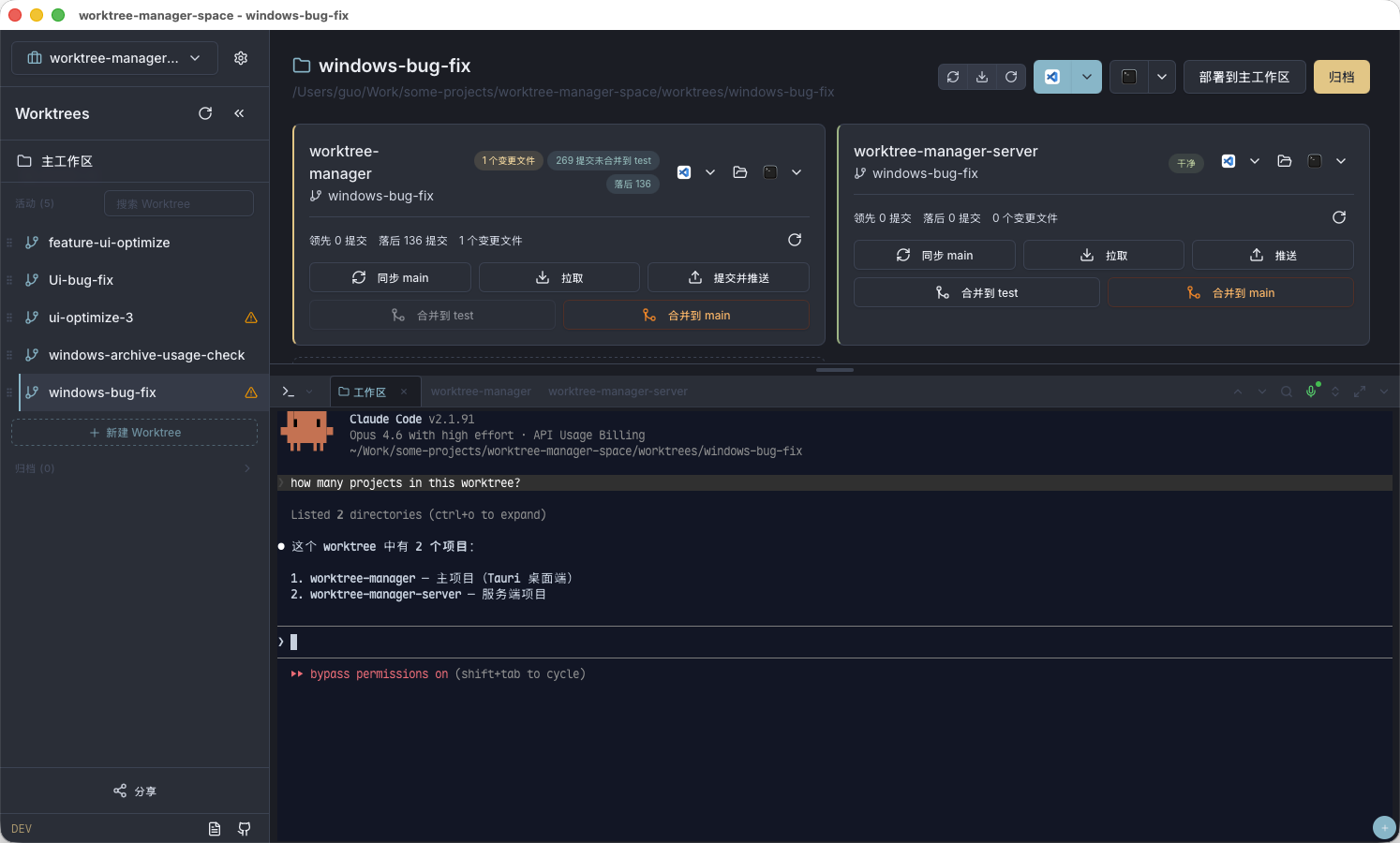Viewport: 1400px width, 843px height.
Task: Open worktree-manager-server folder
Action: 1285,161
